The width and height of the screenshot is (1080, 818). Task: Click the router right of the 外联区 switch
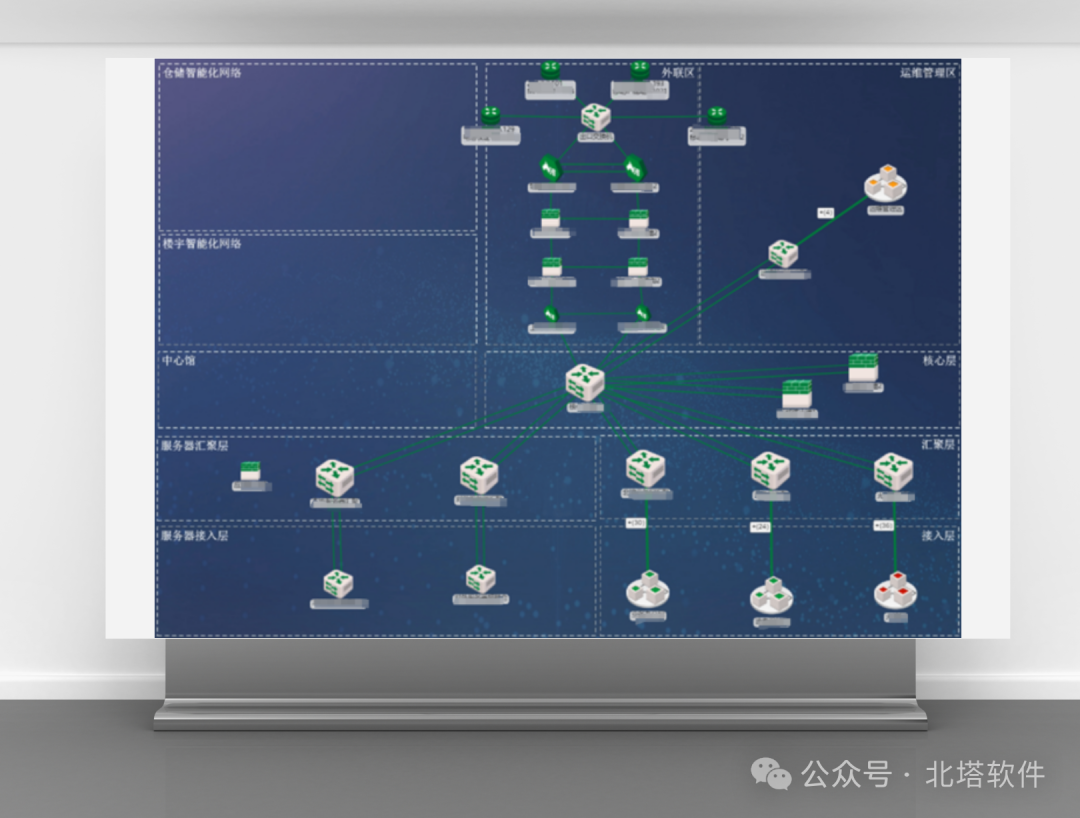717,115
